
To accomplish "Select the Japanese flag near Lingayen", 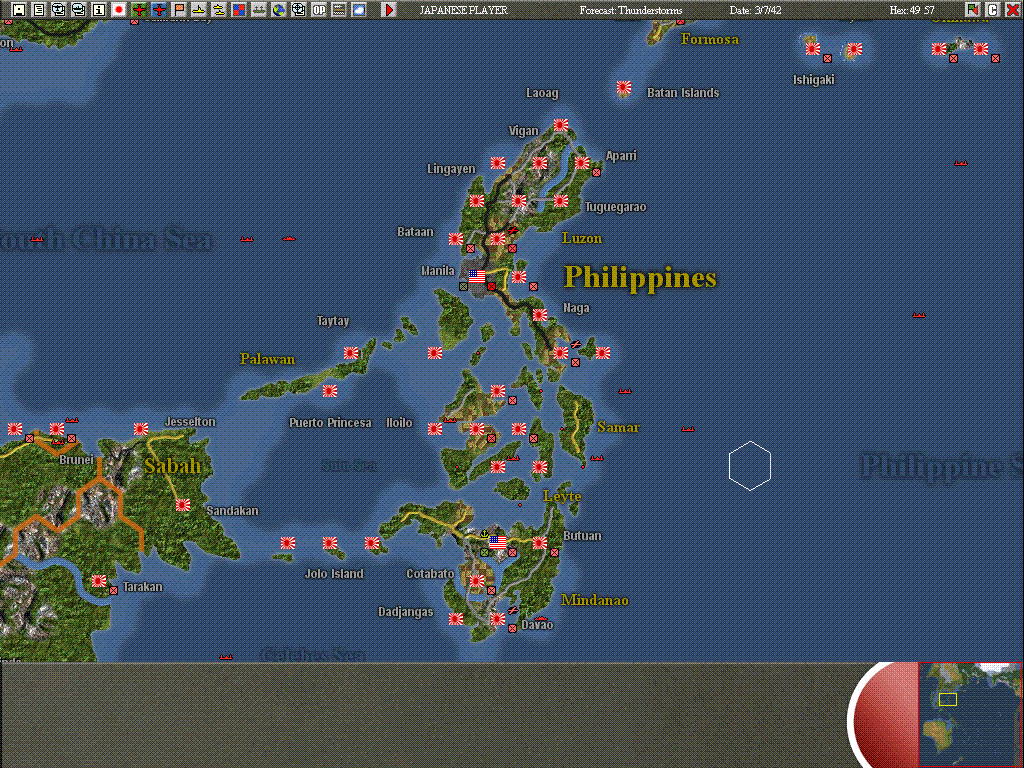I will click(498, 163).
